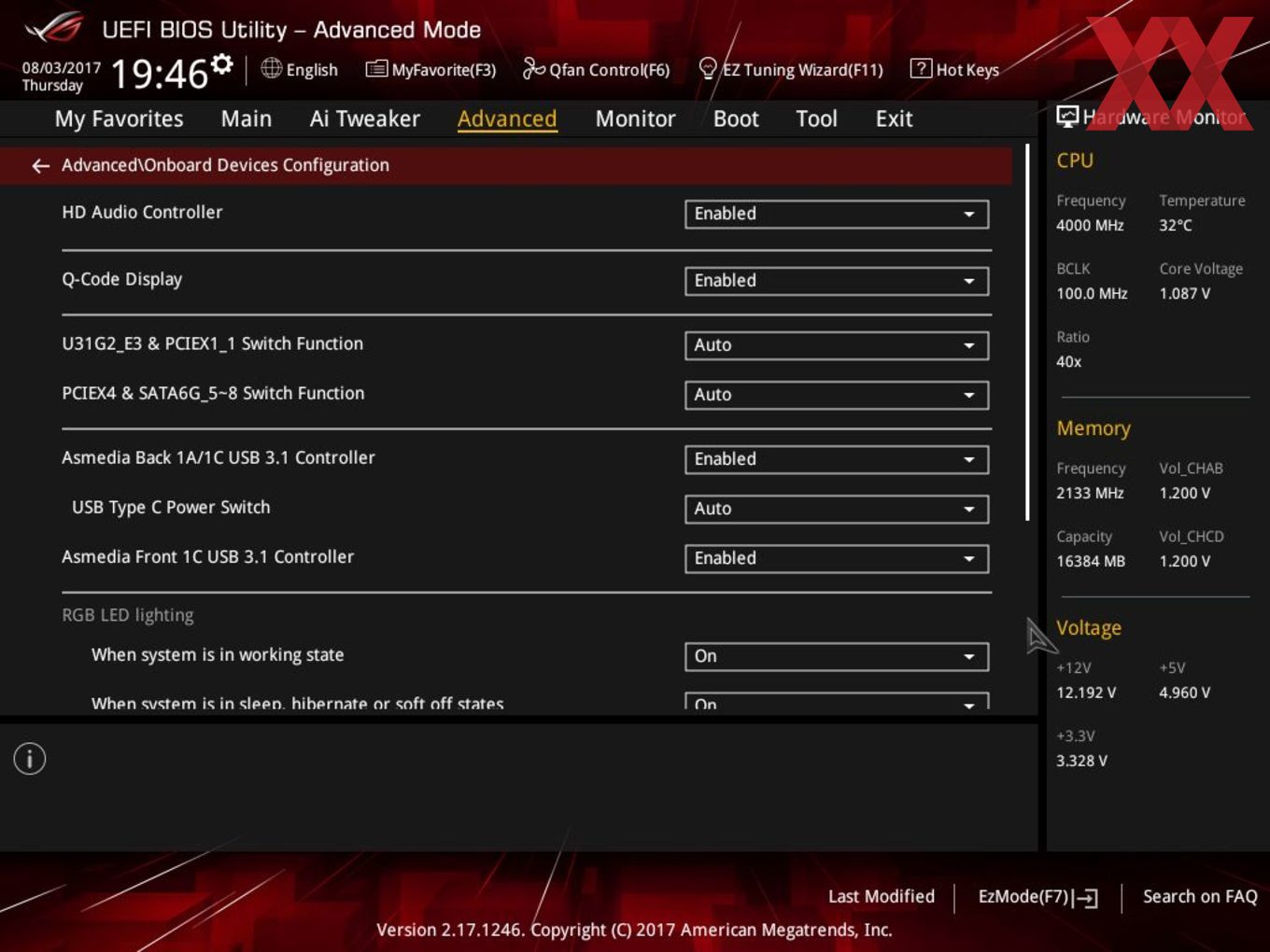Click the globe language icon
This screenshot has width=1270, height=952.
272,68
